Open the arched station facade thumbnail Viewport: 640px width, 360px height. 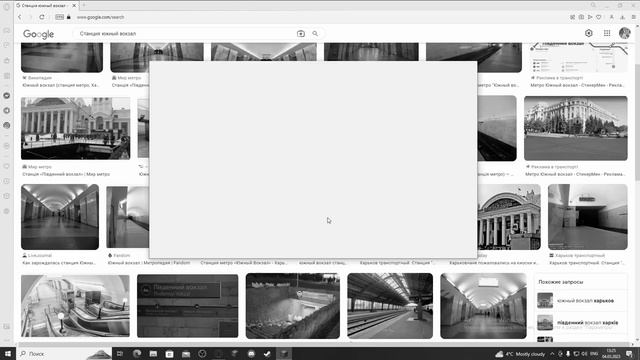(509, 217)
